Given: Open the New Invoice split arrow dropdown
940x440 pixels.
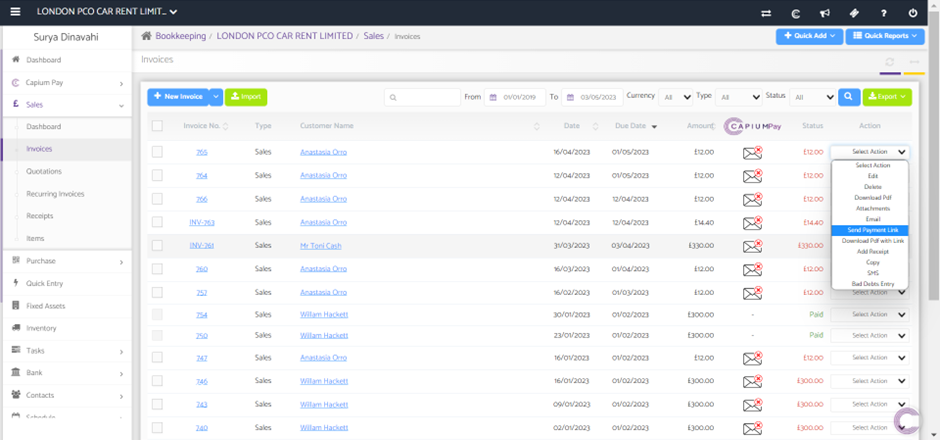Looking at the screenshot, I should pyautogui.click(x=216, y=97).
